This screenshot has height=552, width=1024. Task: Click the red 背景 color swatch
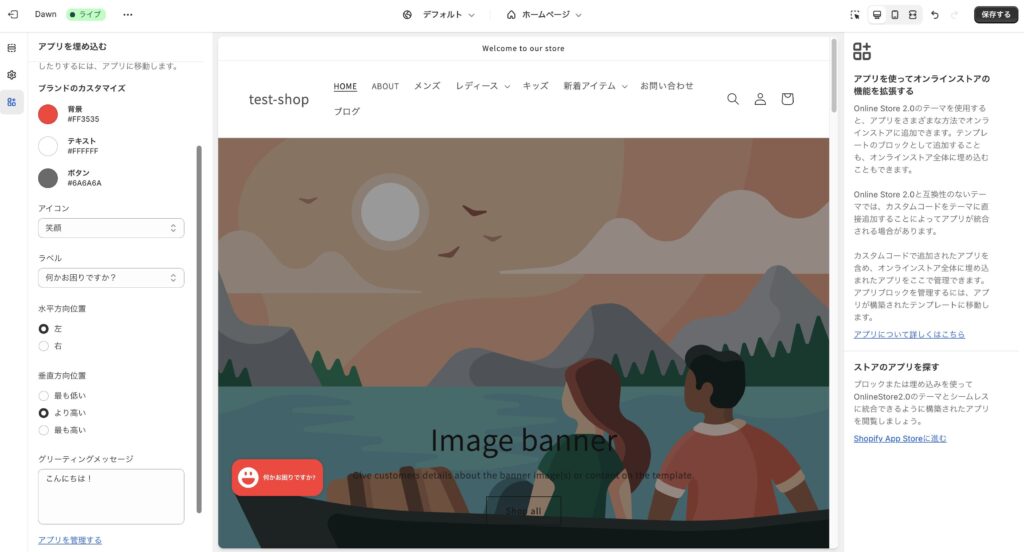pyautogui.click(x=48, y=114)
